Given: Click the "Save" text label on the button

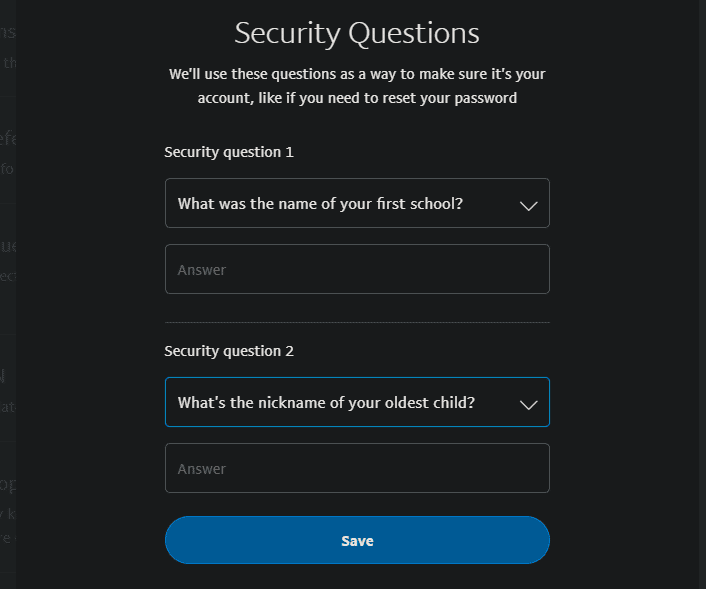Looking at the screenshot, I should pyautogui.click(x=357, y=540).
